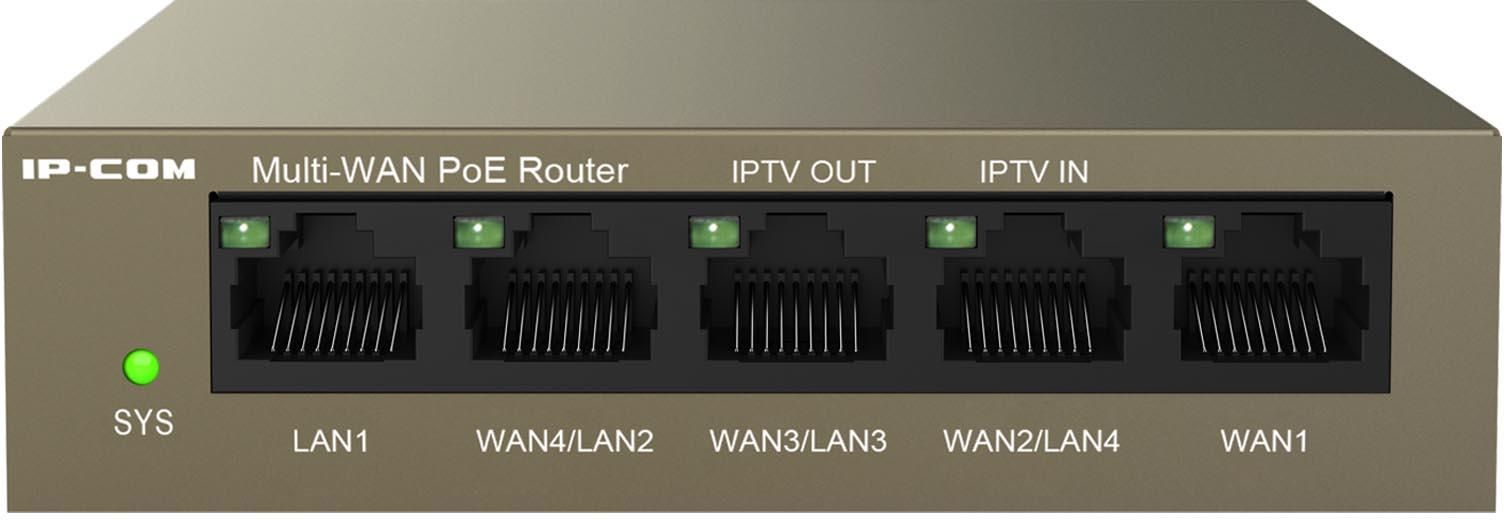Click the IP-COM brand logo
This screenshot has width=1504, height=520.
[x=109, y=170]
